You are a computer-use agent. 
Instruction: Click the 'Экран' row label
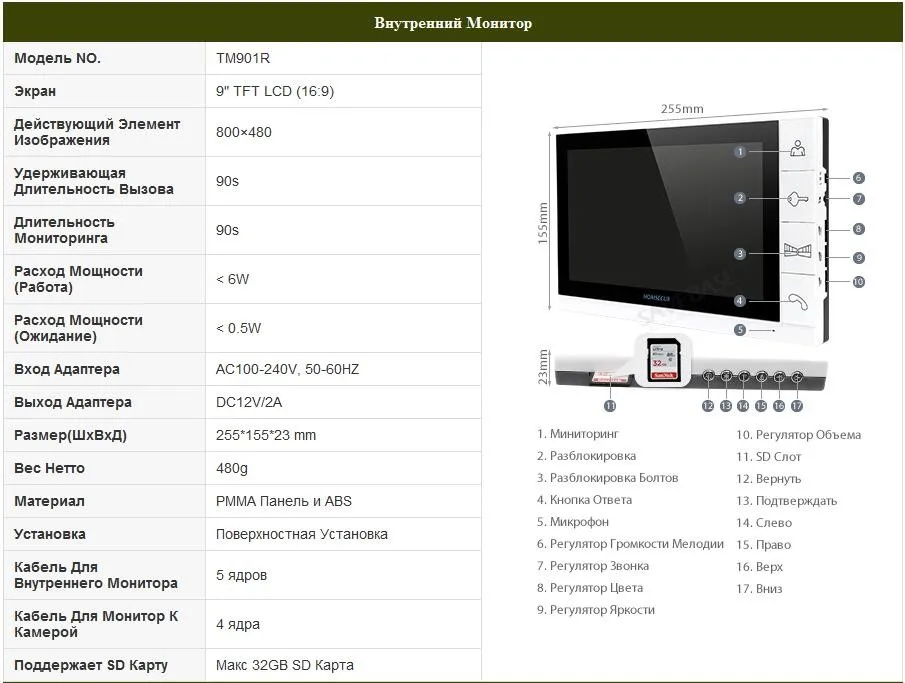[35, 91]
